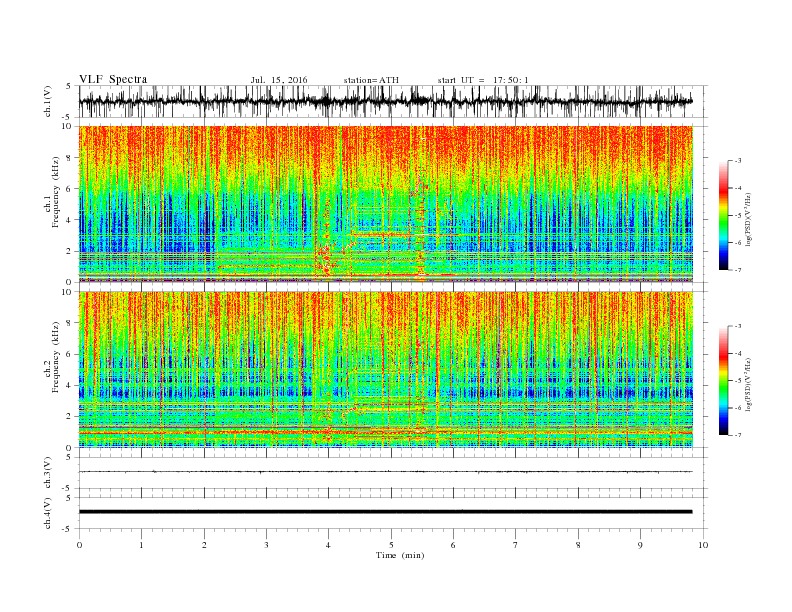This screenshot has height=612, width=792.
Task: Click the time axis tick label "1"
Action: (141, 545)
